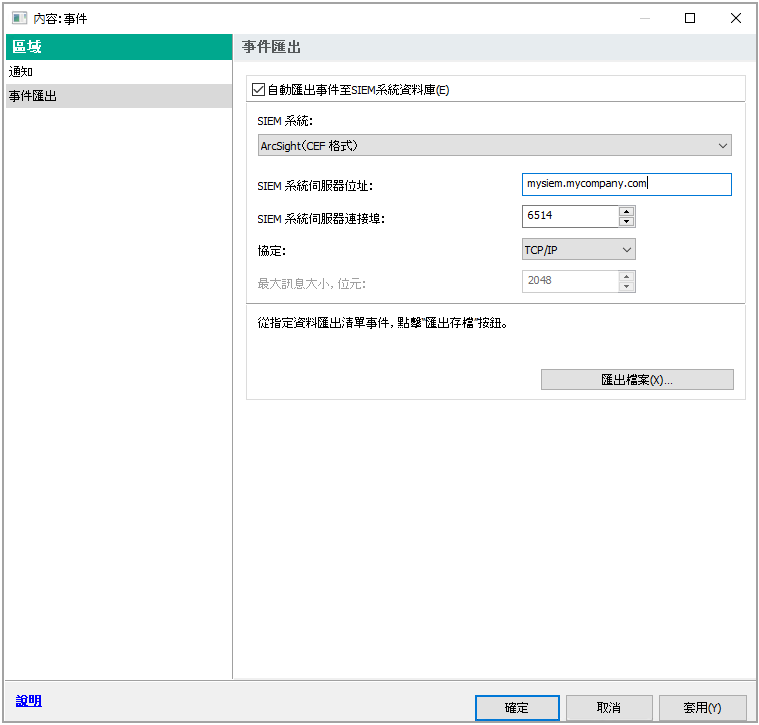Screen dimensions: 759x725
Task: Decrease max message size with down arrow
Action: coord(626,287)
